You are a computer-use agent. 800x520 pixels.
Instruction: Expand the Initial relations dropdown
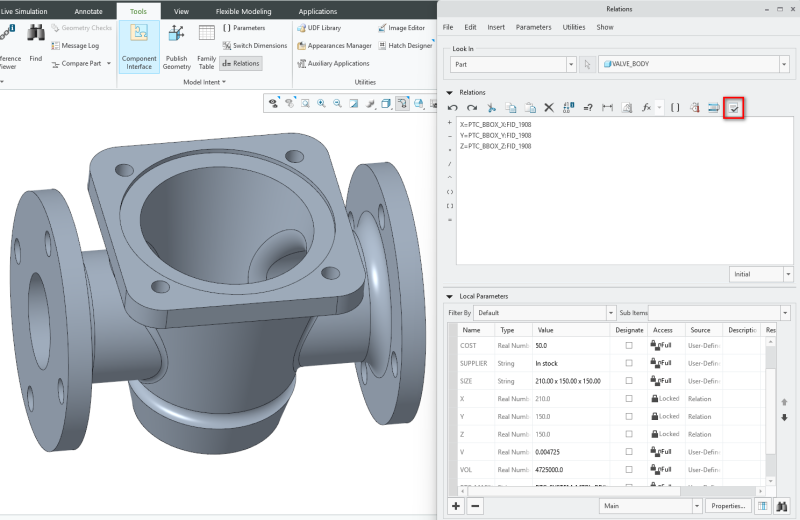coord(788,273)
